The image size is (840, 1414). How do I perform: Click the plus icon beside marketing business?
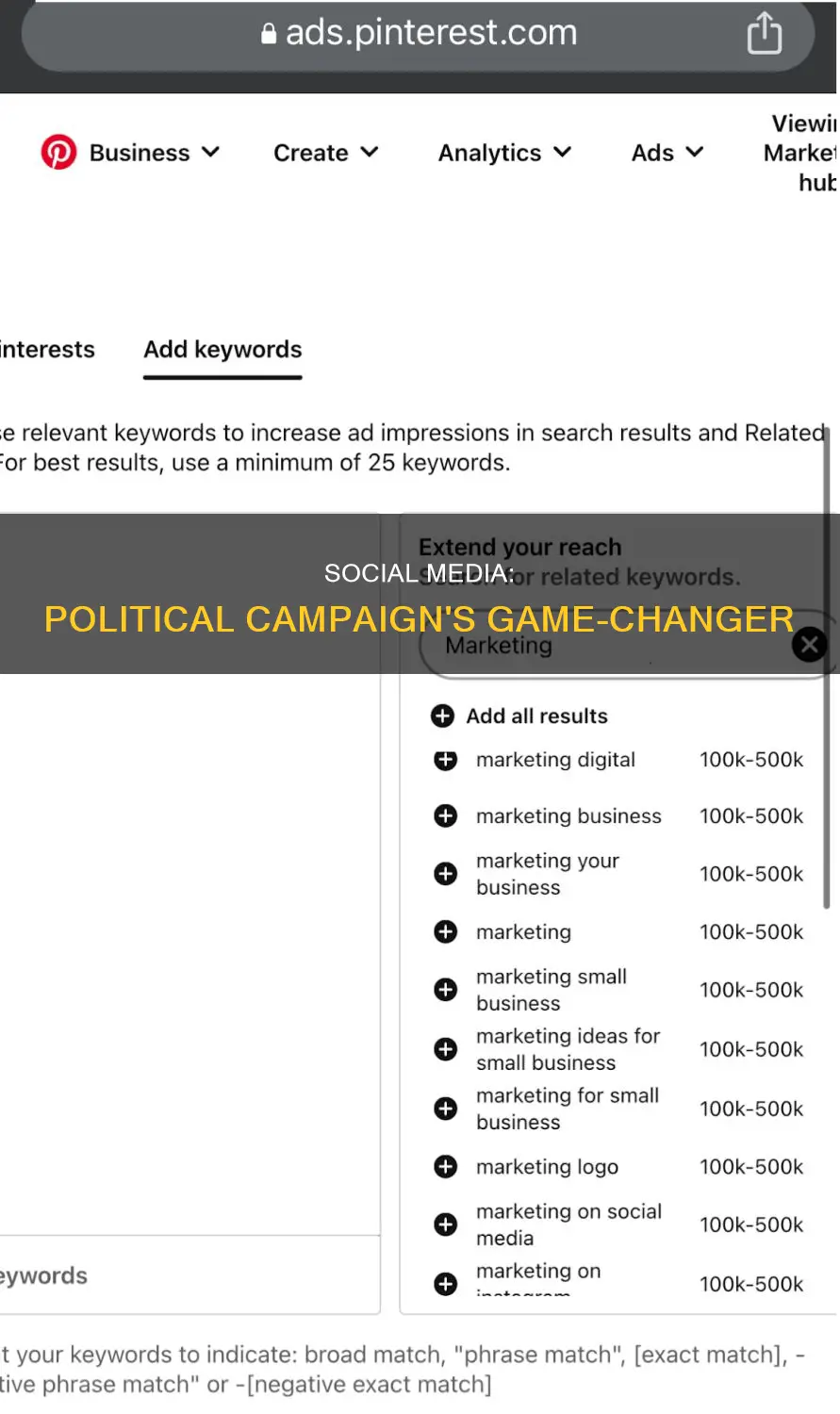click(444, 816)
